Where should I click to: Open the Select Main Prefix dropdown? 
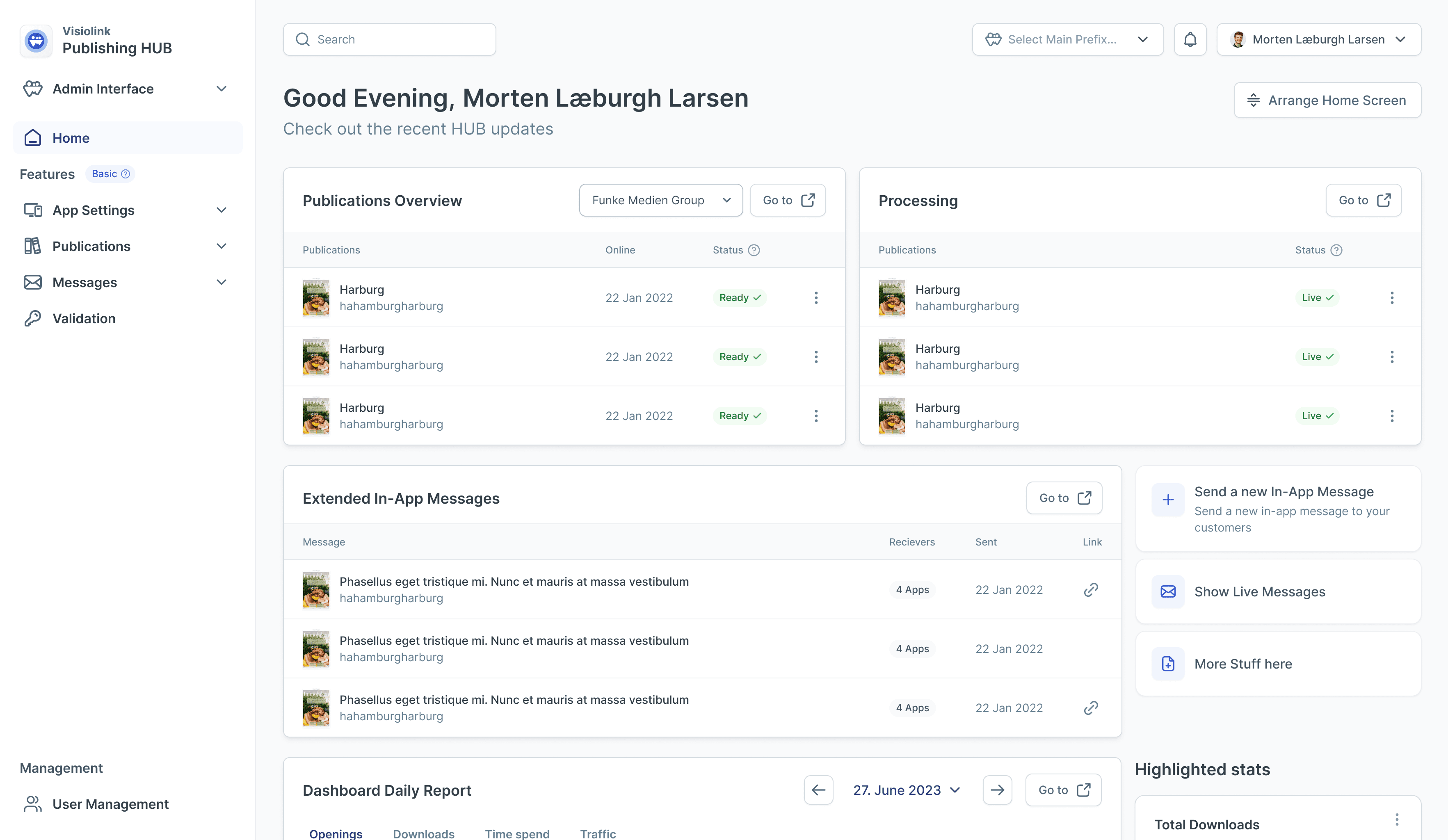[x=1068, y=40]
